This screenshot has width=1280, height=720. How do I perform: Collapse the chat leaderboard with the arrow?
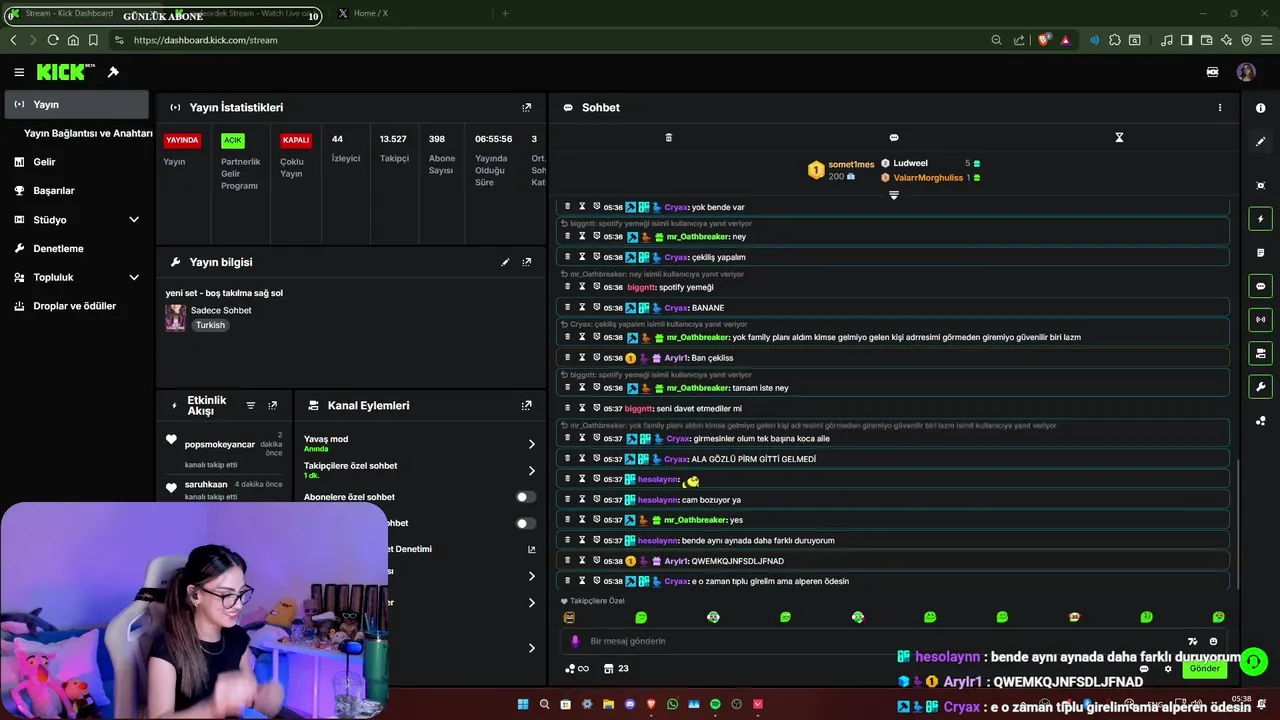(x=894, y=195)
